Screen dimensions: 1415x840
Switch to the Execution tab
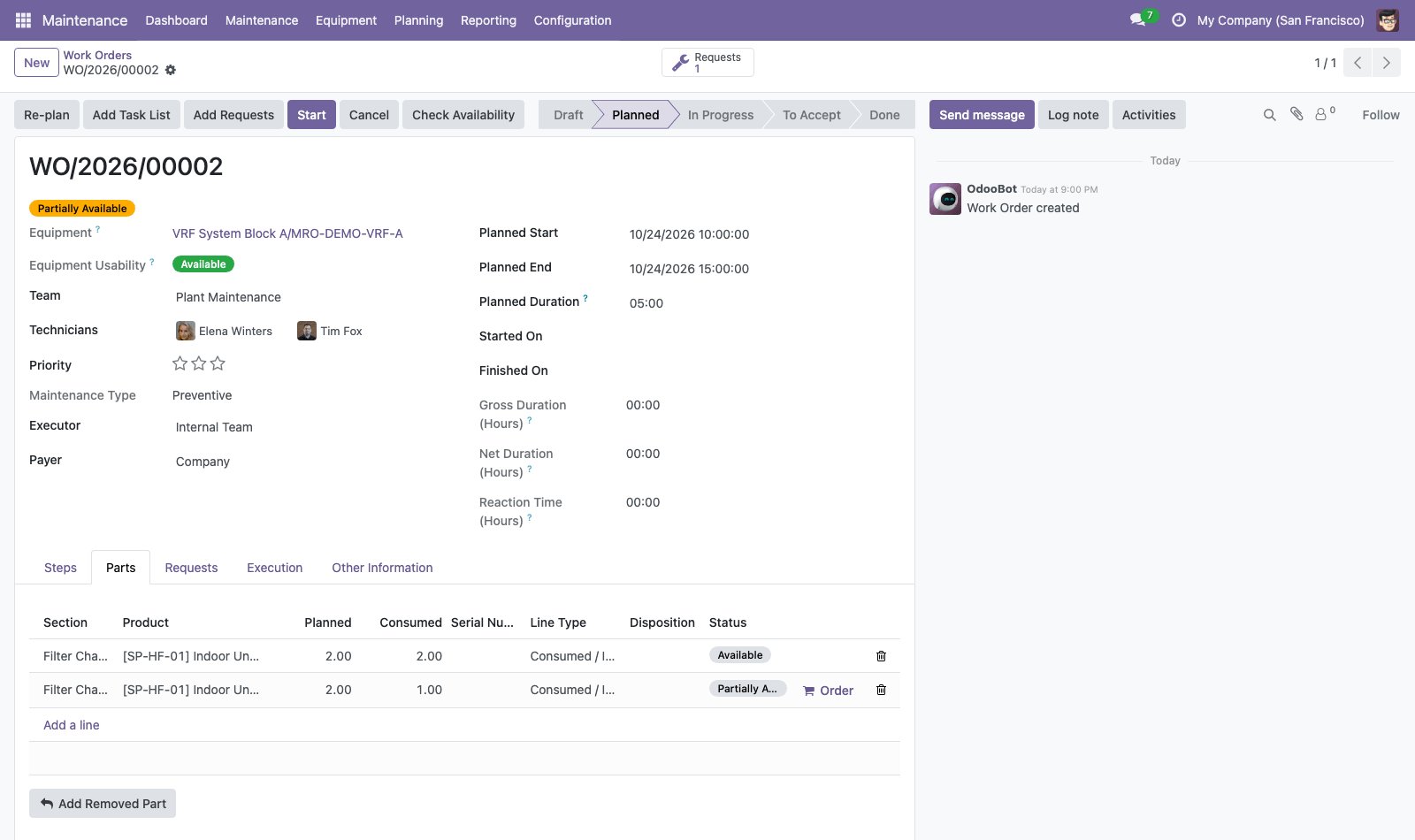pos(274,568)
